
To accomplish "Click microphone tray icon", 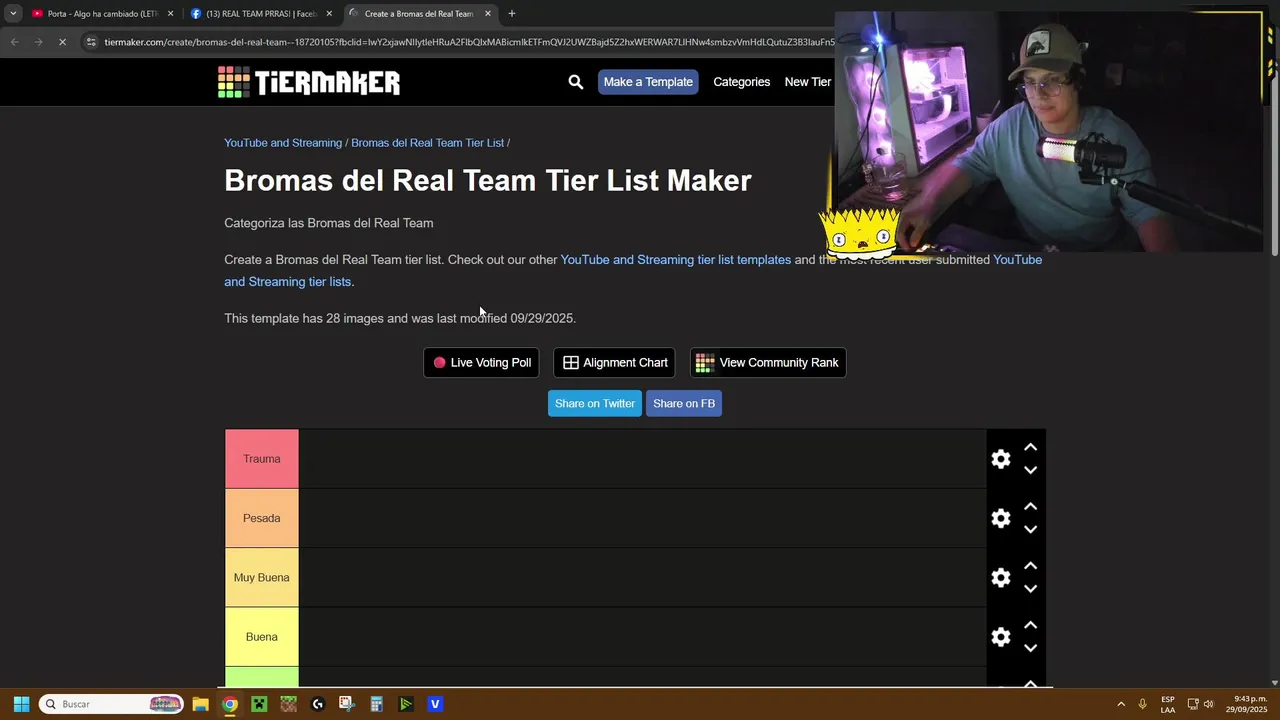I will click(1142, 704).
